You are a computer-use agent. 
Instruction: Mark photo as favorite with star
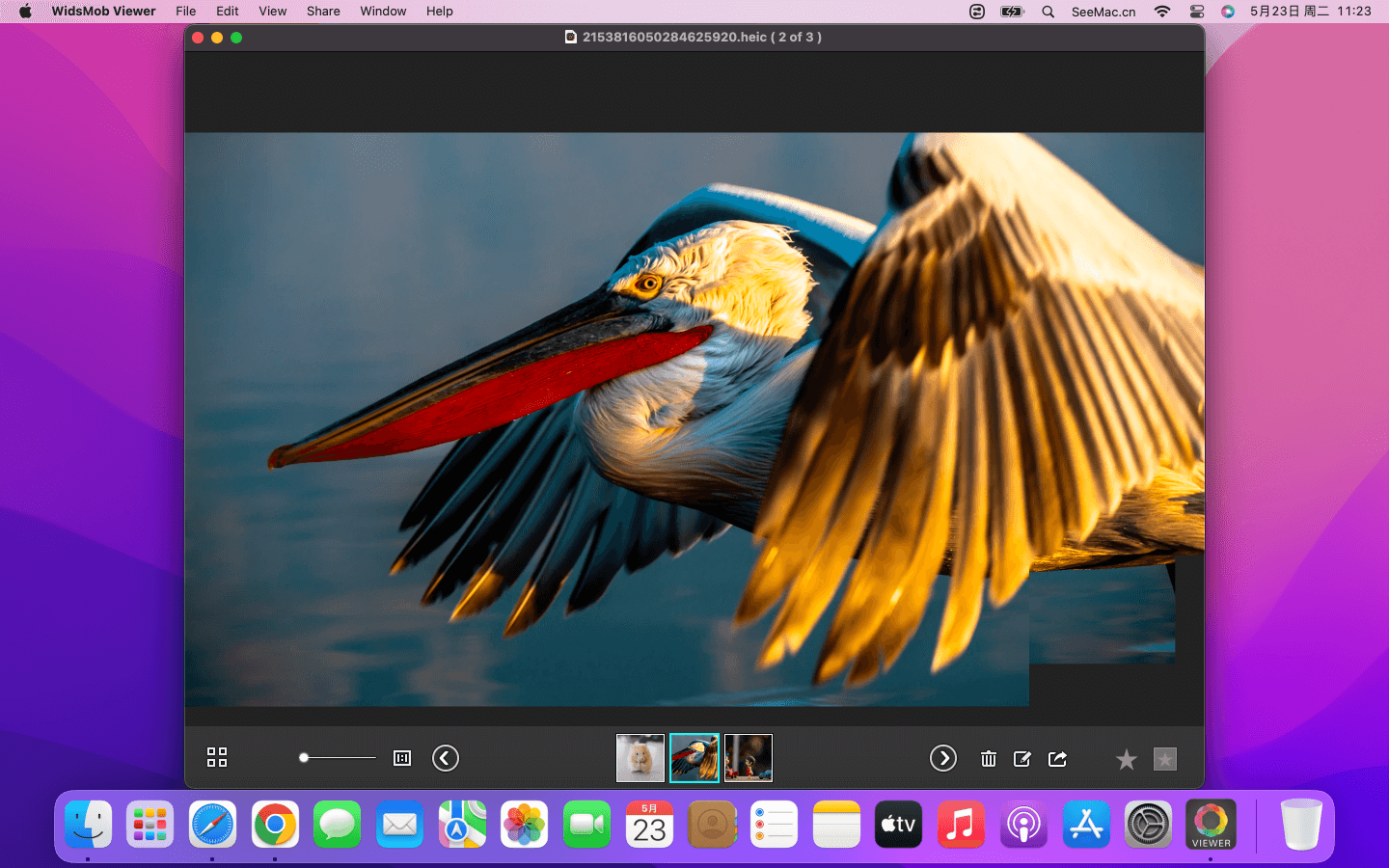[1126, 760]
